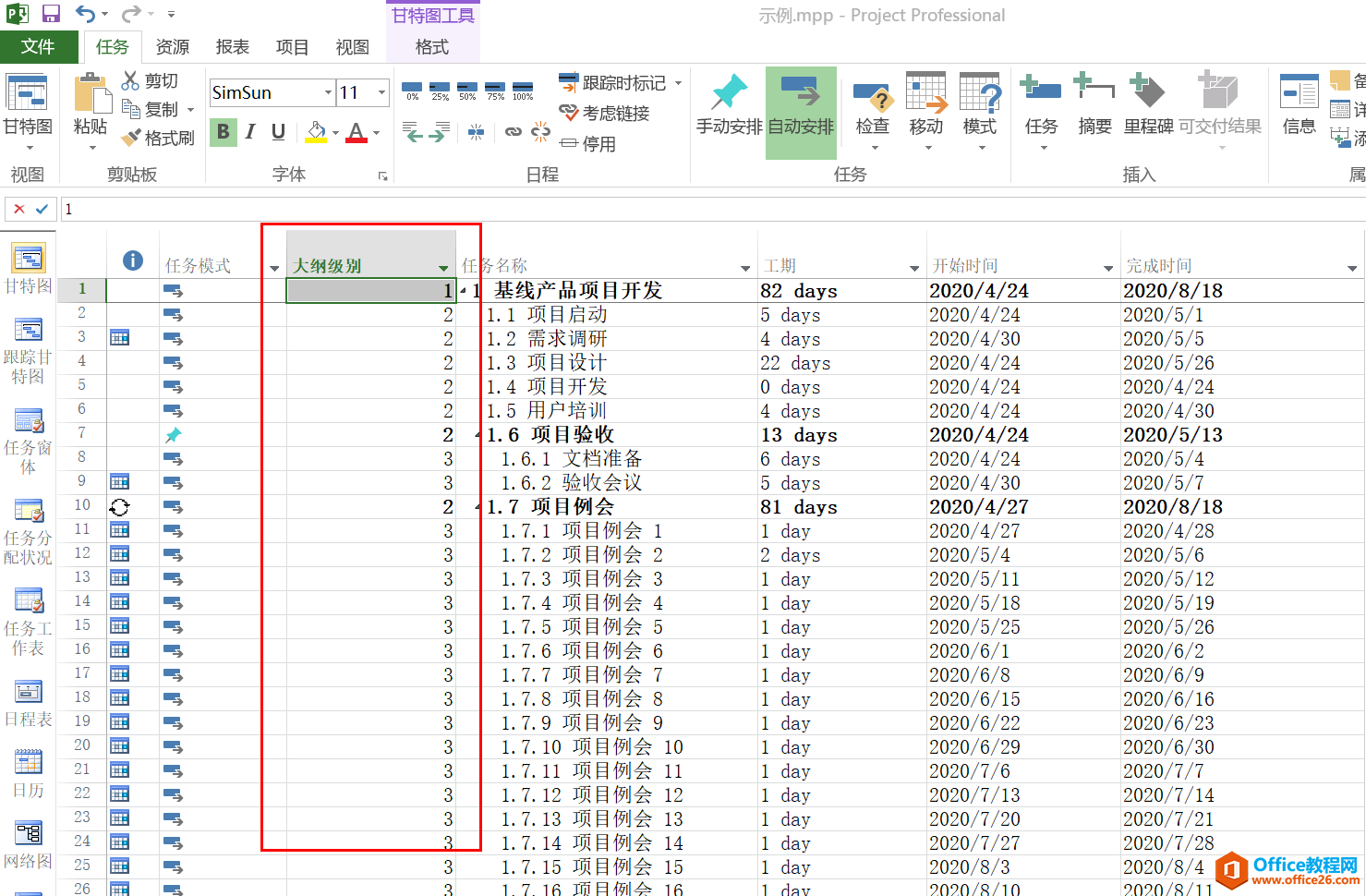Open filter dropdown of 开始时间 column
The image size is (1366, 896).
pos(1108,268)
